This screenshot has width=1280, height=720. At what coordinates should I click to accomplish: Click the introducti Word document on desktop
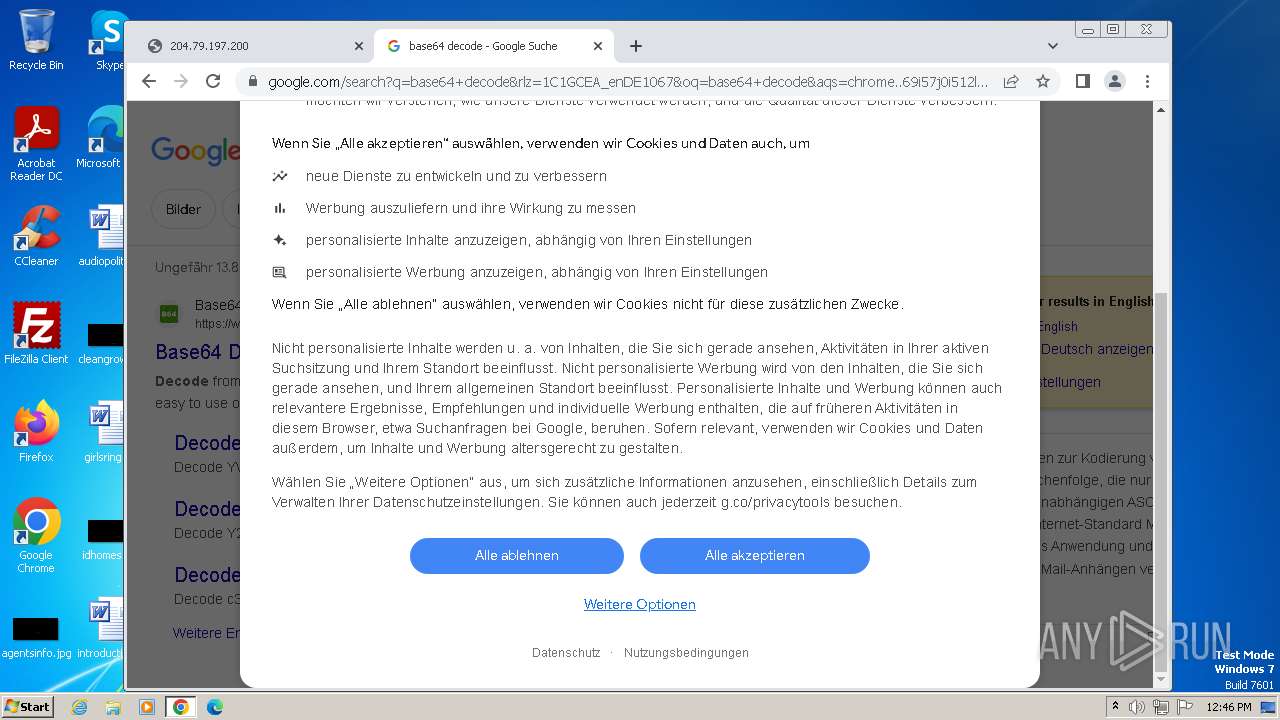(x=102, y=628)
